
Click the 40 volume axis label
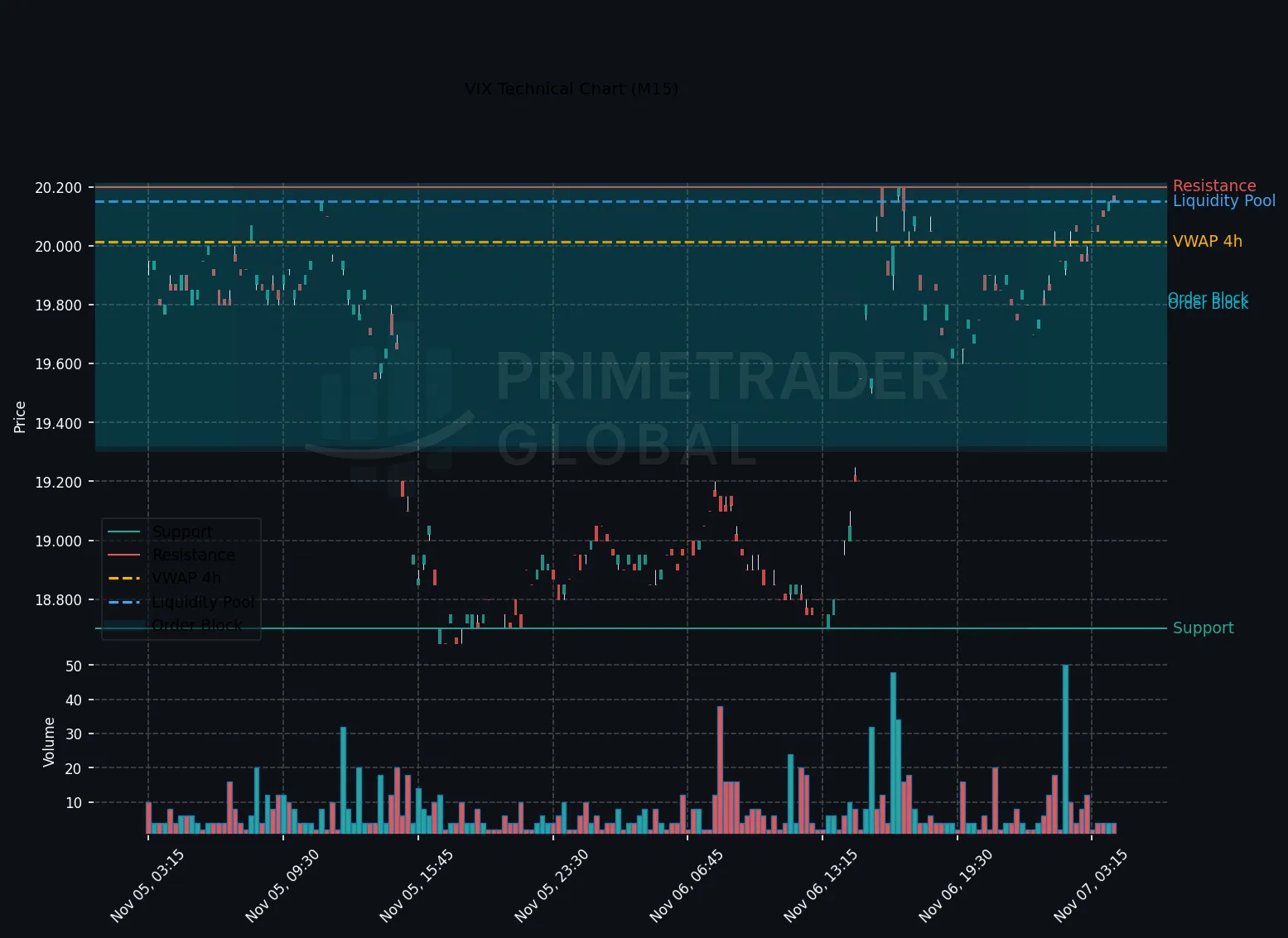pos(74,700)
